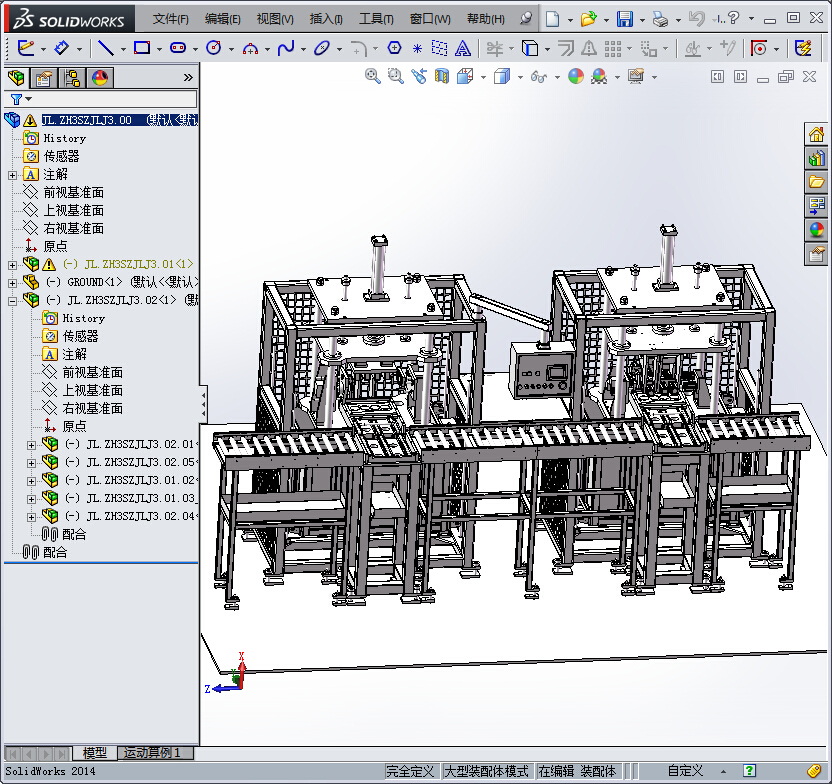The width and height of the screenshot is (832, 784).
Task: Open the Display Style dropdown arrow
Action: (x=519, y=77)
